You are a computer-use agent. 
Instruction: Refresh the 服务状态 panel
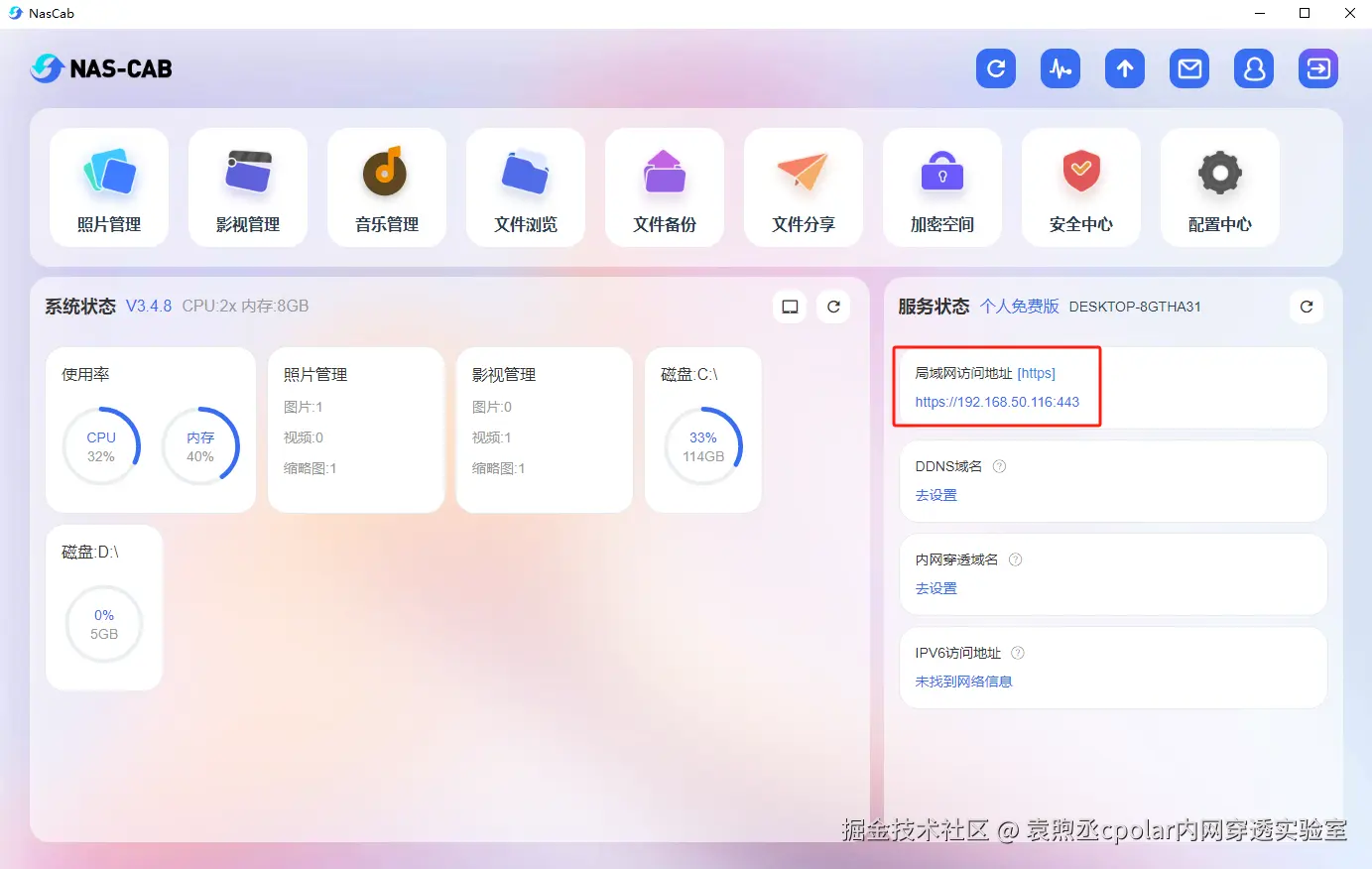click(x=1307, y=307)
